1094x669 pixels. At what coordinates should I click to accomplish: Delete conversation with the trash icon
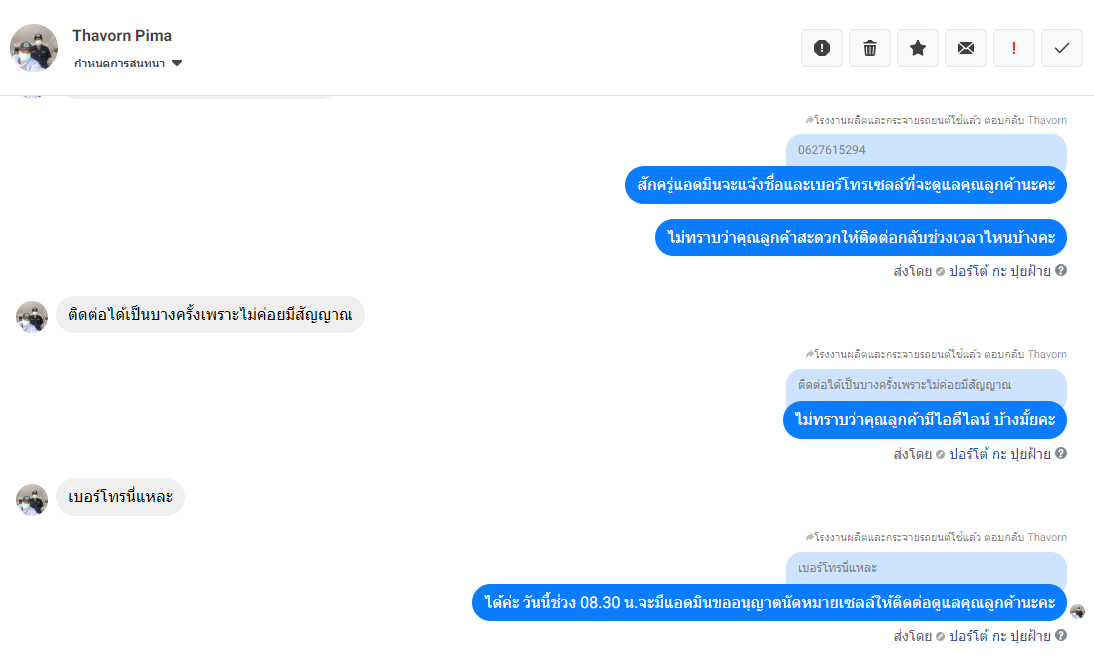pyautogui.click(x=870, y=48)
